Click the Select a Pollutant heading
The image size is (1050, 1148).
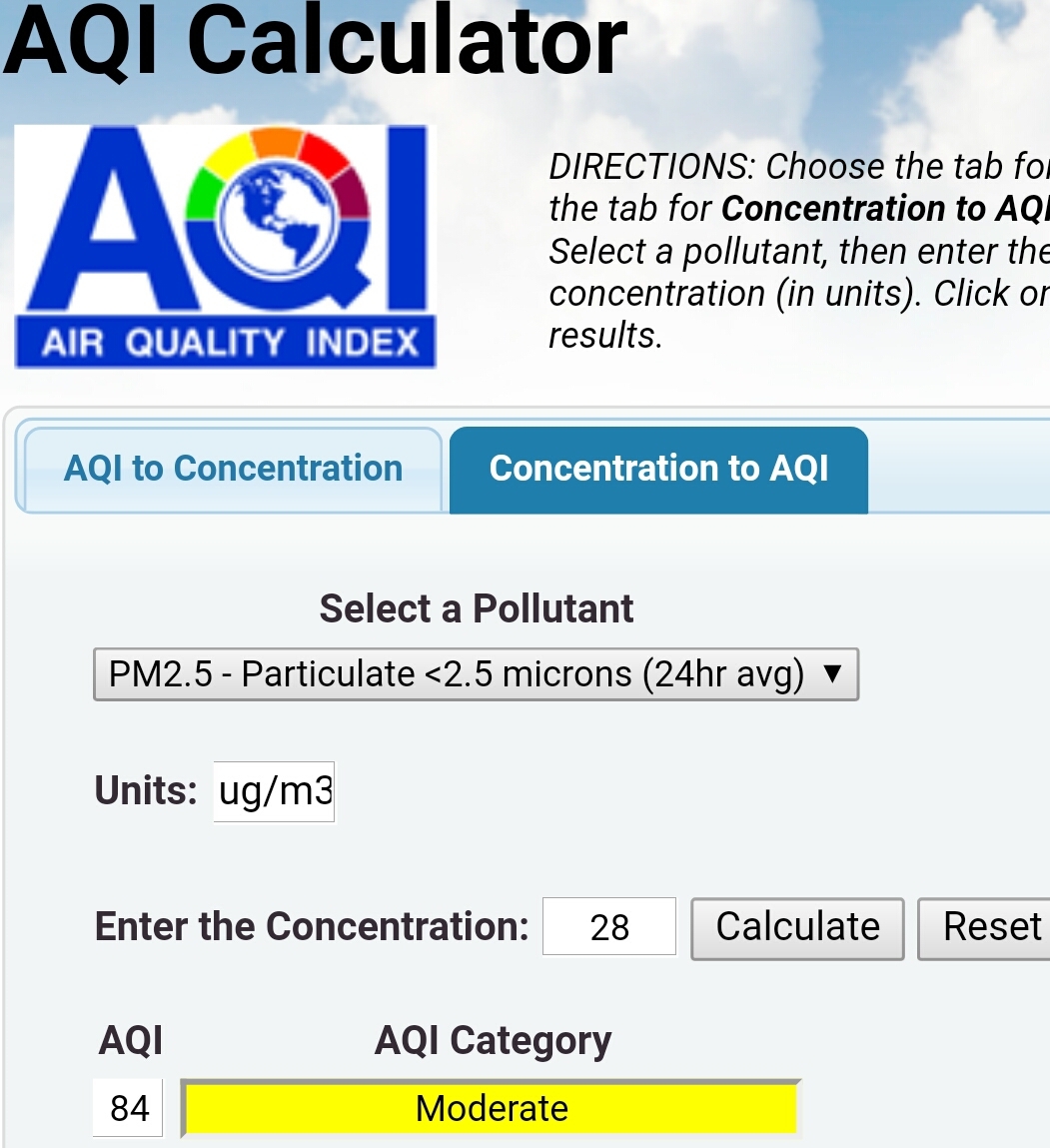click(x=477, y=608)
